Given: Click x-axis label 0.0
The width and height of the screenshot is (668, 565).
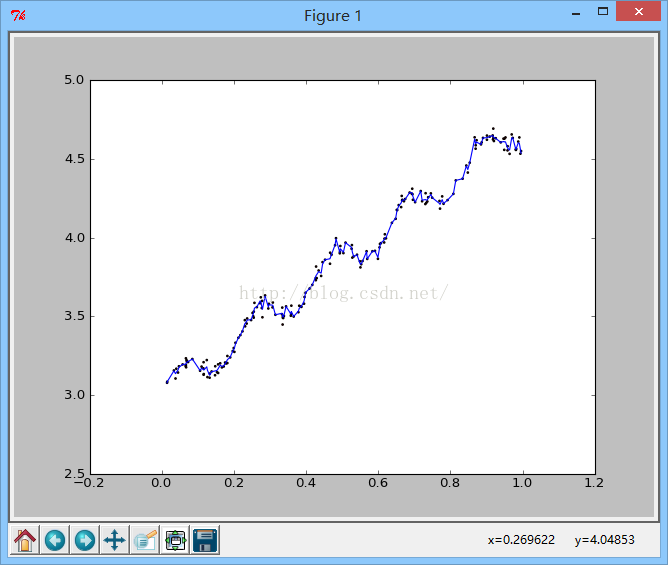Looking at the screenshot, I should click(x=161, y=483).
